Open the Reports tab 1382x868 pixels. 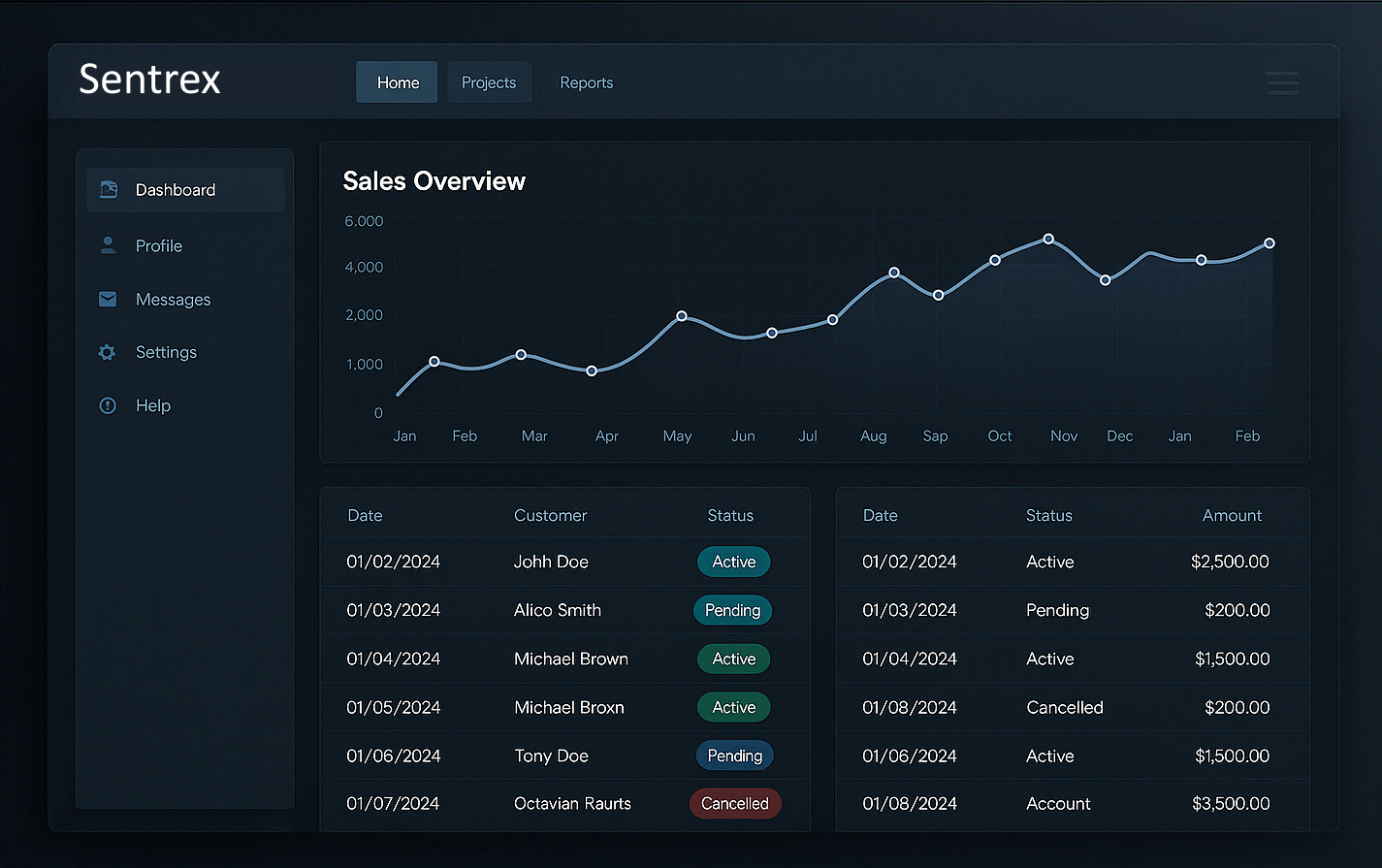coord(586,82)
